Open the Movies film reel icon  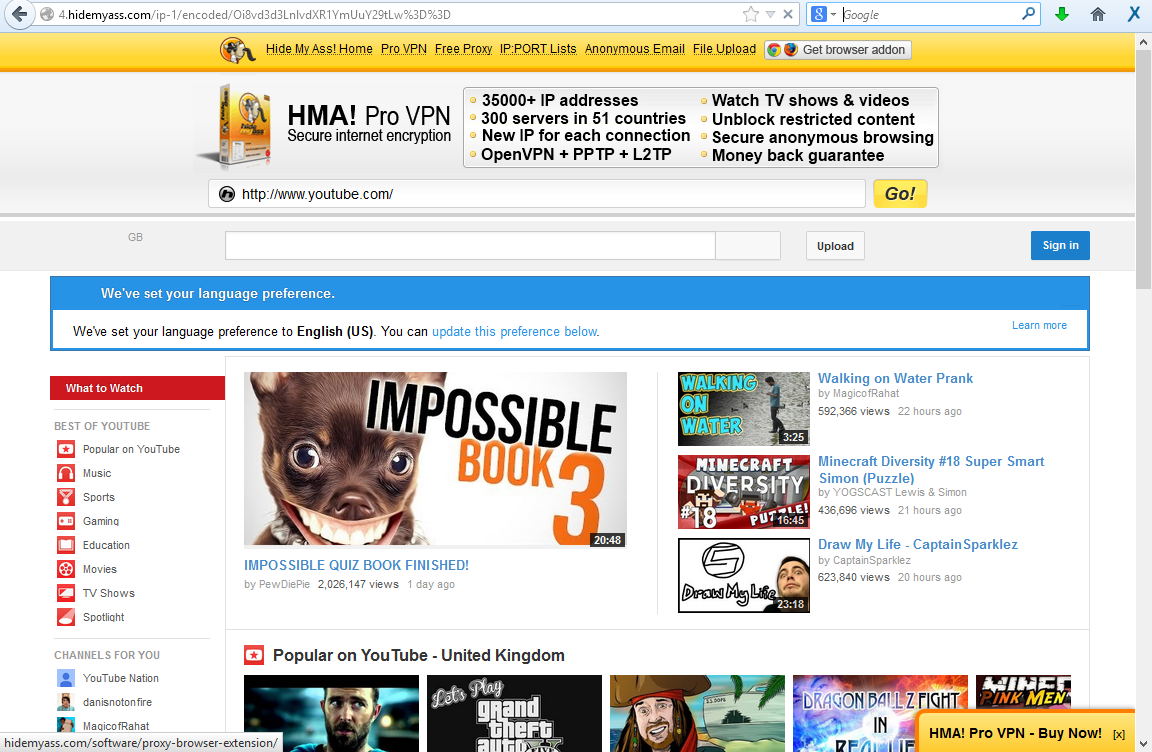click(x=66, y=569)
